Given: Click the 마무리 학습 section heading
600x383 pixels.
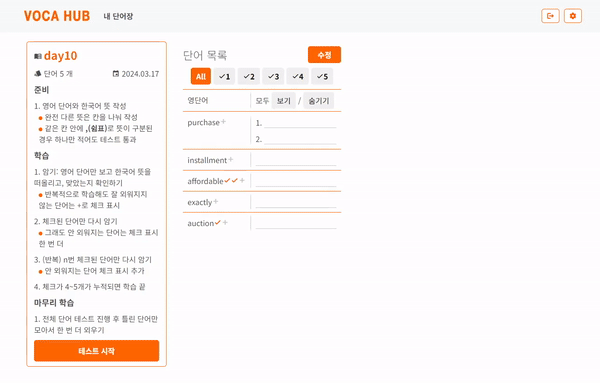Looking at the screenshot, I should tap(54, 303).
